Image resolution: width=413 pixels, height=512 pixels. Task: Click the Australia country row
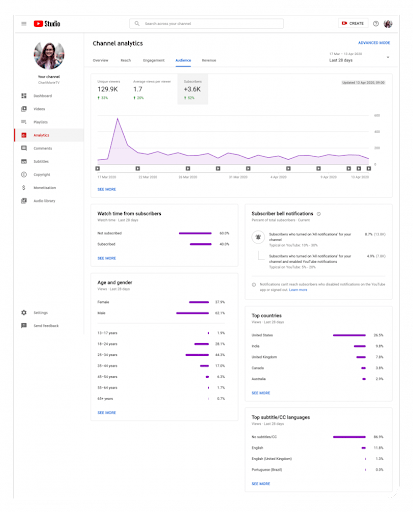[x=317, y=379]
